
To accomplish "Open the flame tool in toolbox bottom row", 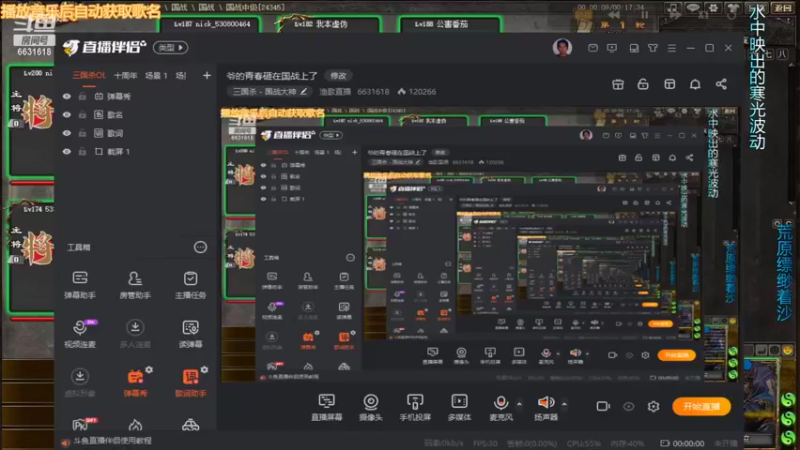I will 135,424.
